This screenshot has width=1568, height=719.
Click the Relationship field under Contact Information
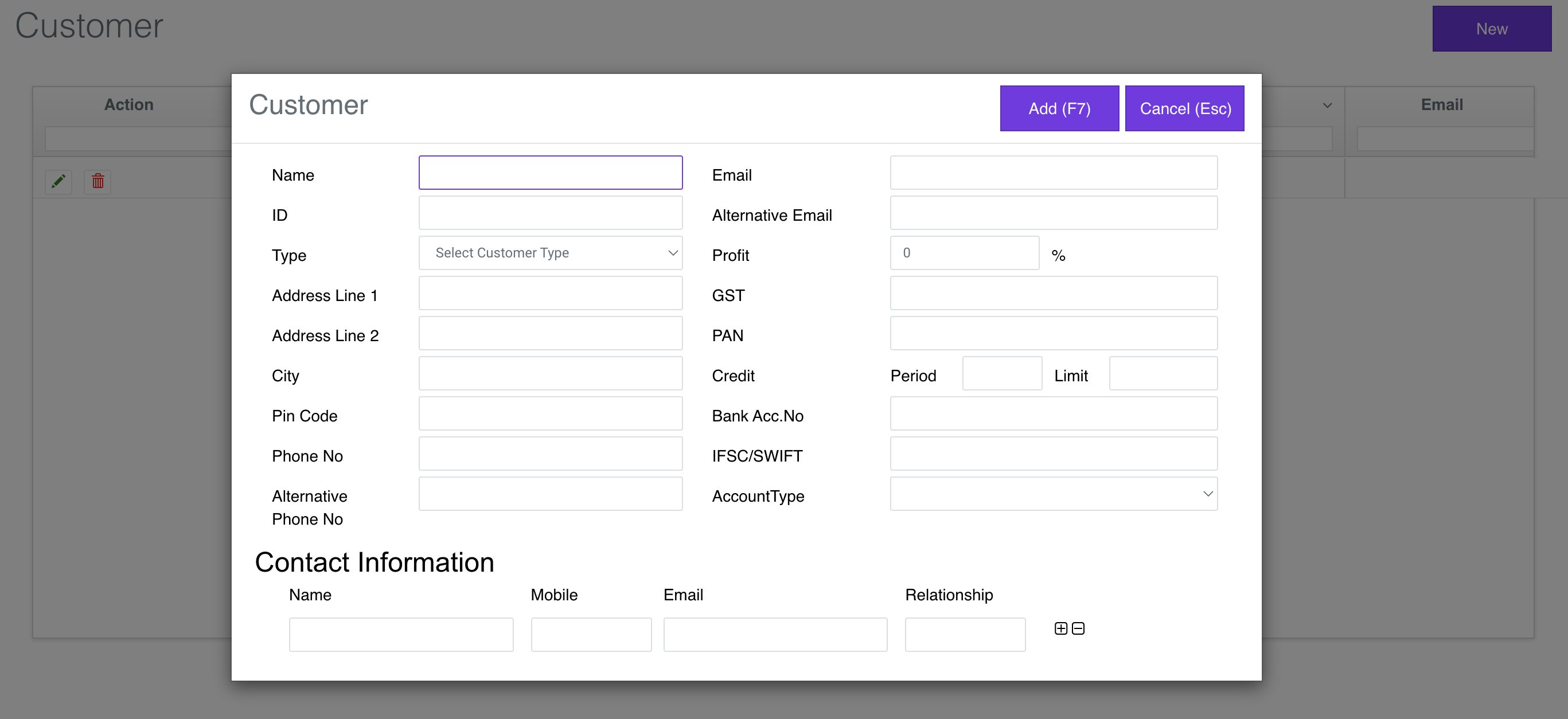(964, 635)
